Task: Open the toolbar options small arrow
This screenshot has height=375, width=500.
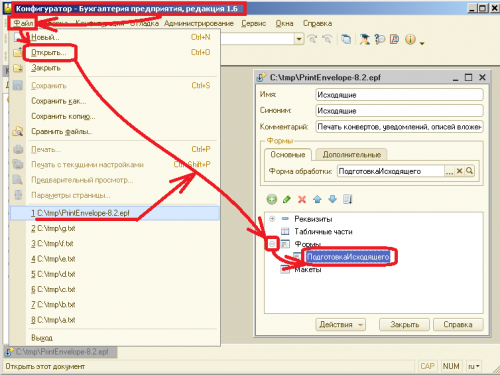Action: 422,43
